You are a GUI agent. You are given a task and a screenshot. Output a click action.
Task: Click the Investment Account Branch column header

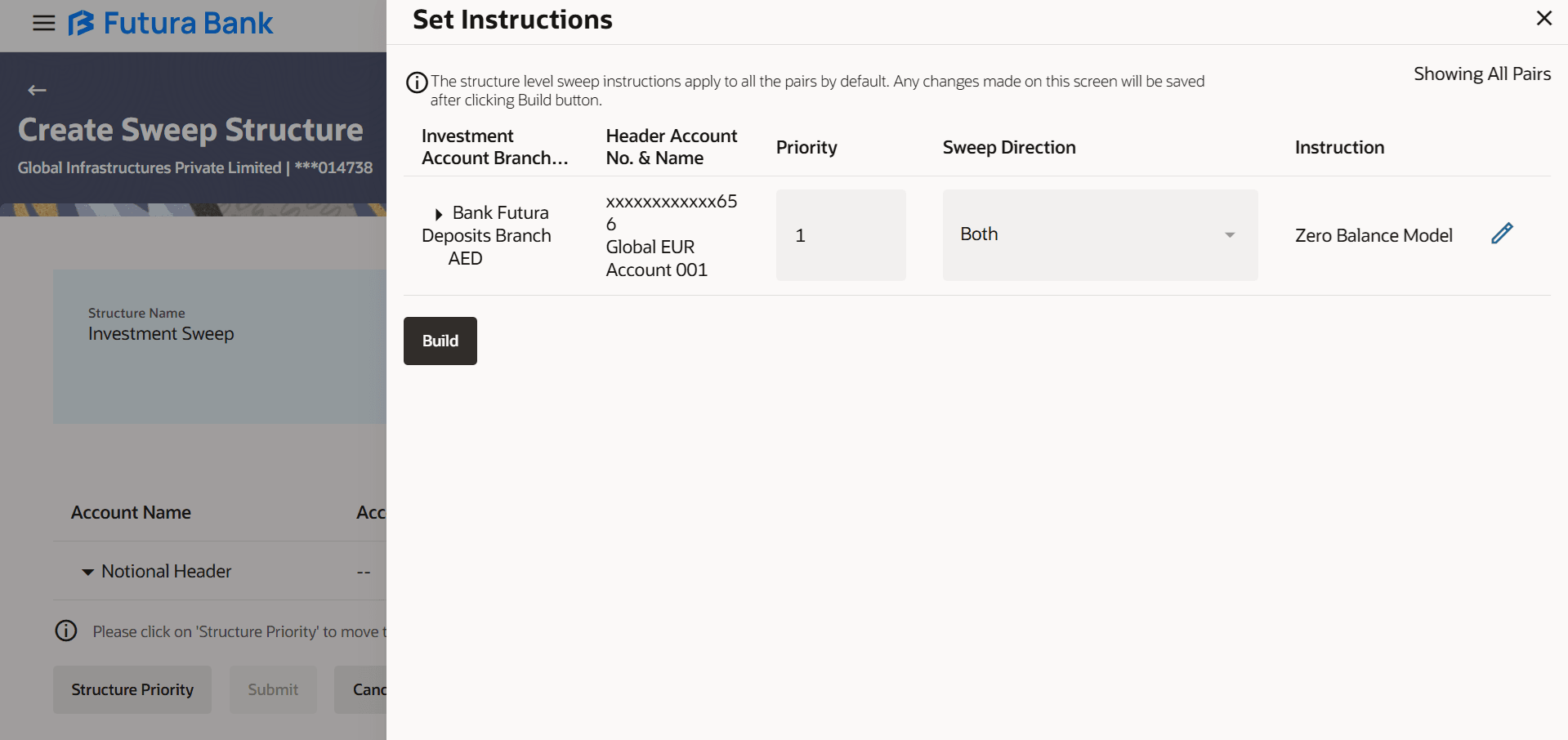pyautogui.click(x=494, y=147)
